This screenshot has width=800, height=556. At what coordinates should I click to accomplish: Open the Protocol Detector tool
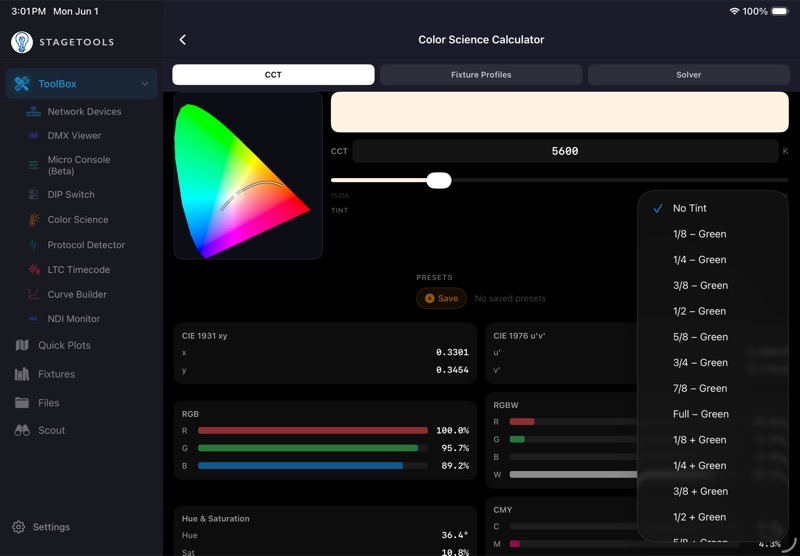(82, 245)
